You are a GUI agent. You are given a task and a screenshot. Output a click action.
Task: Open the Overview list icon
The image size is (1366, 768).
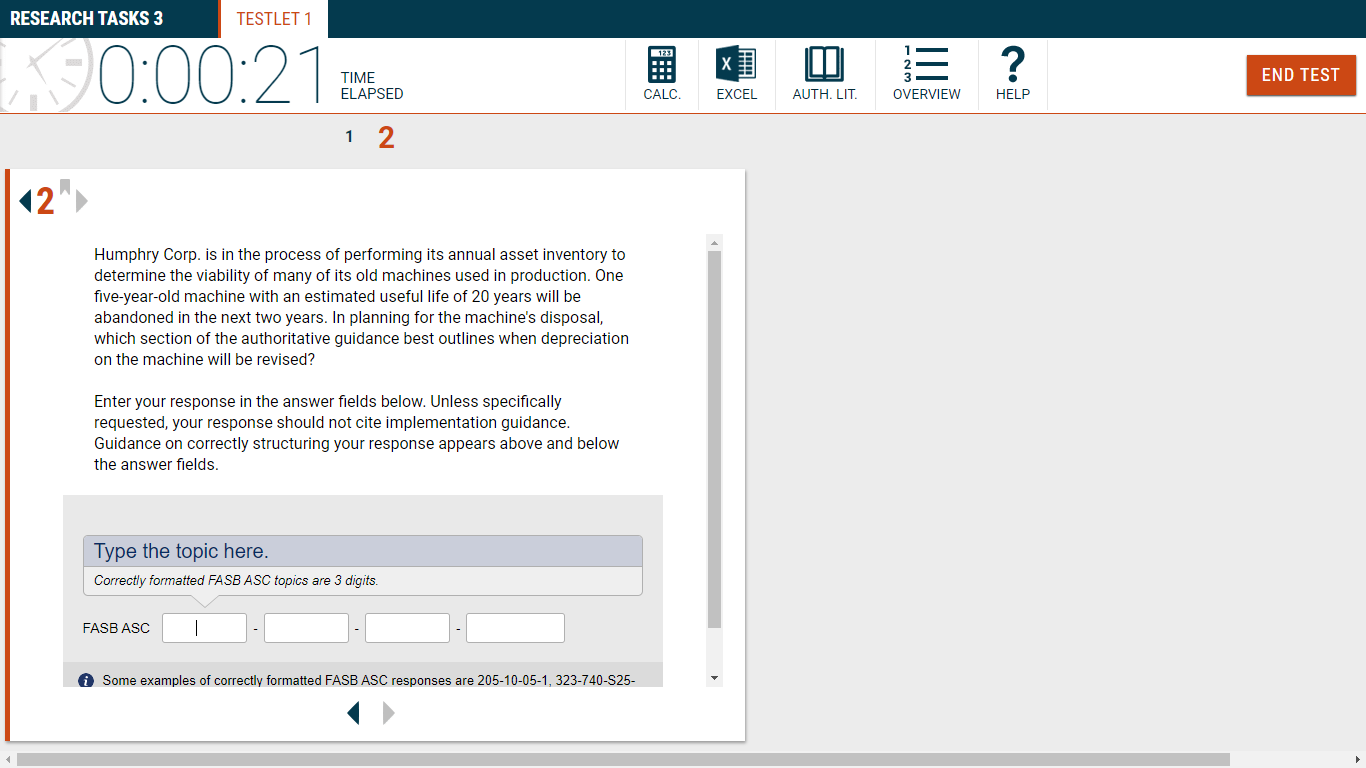point(926,75)
